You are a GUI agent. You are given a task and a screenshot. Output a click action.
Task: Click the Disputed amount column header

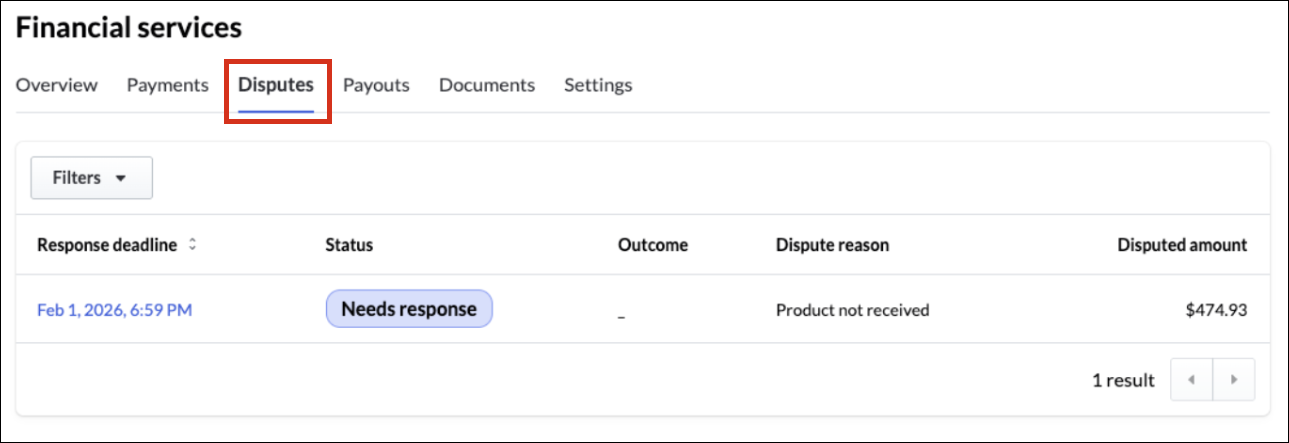[1182, 245]
